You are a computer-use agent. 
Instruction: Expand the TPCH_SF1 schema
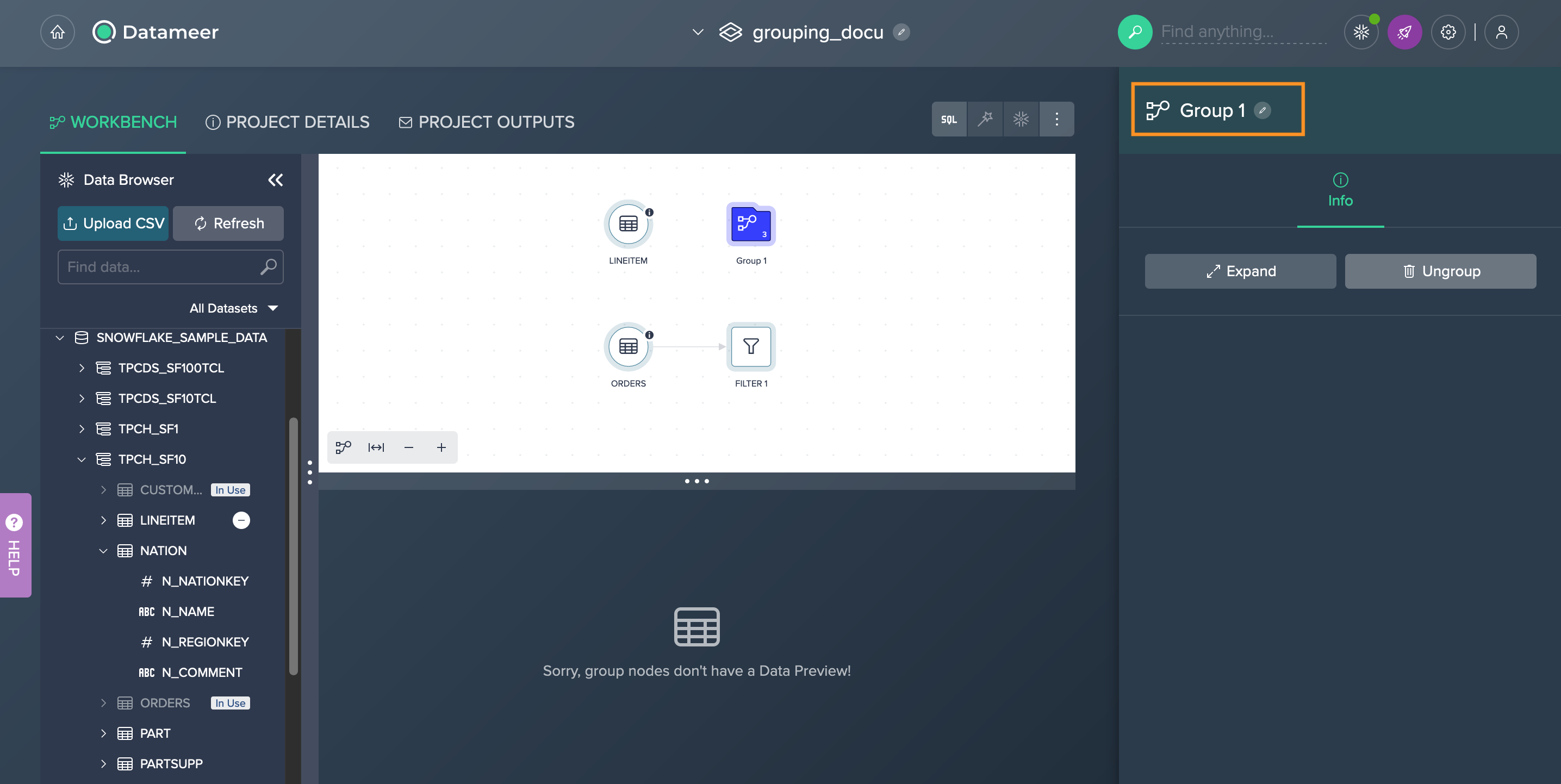click(x=82, y=429)
